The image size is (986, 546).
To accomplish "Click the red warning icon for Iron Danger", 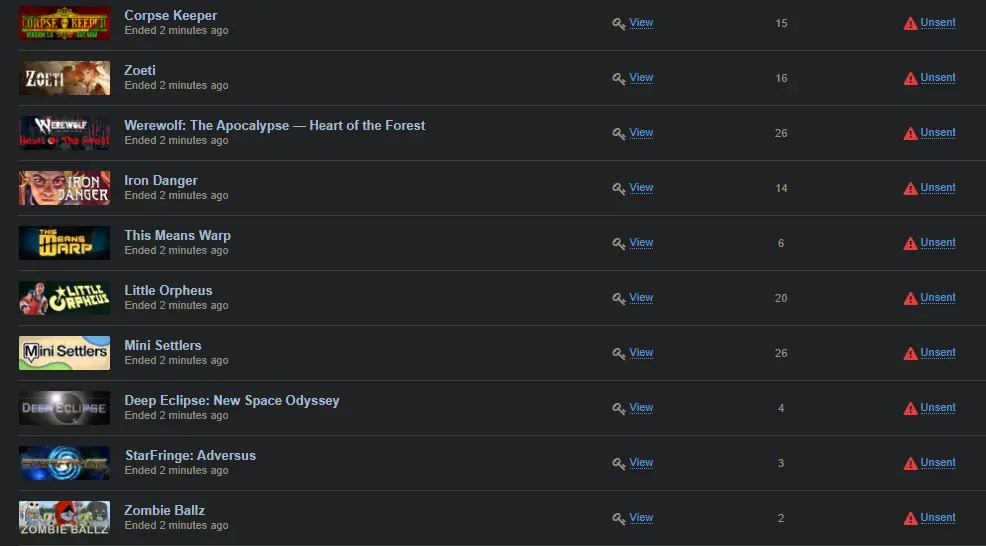I will click(x=911, y=189).
